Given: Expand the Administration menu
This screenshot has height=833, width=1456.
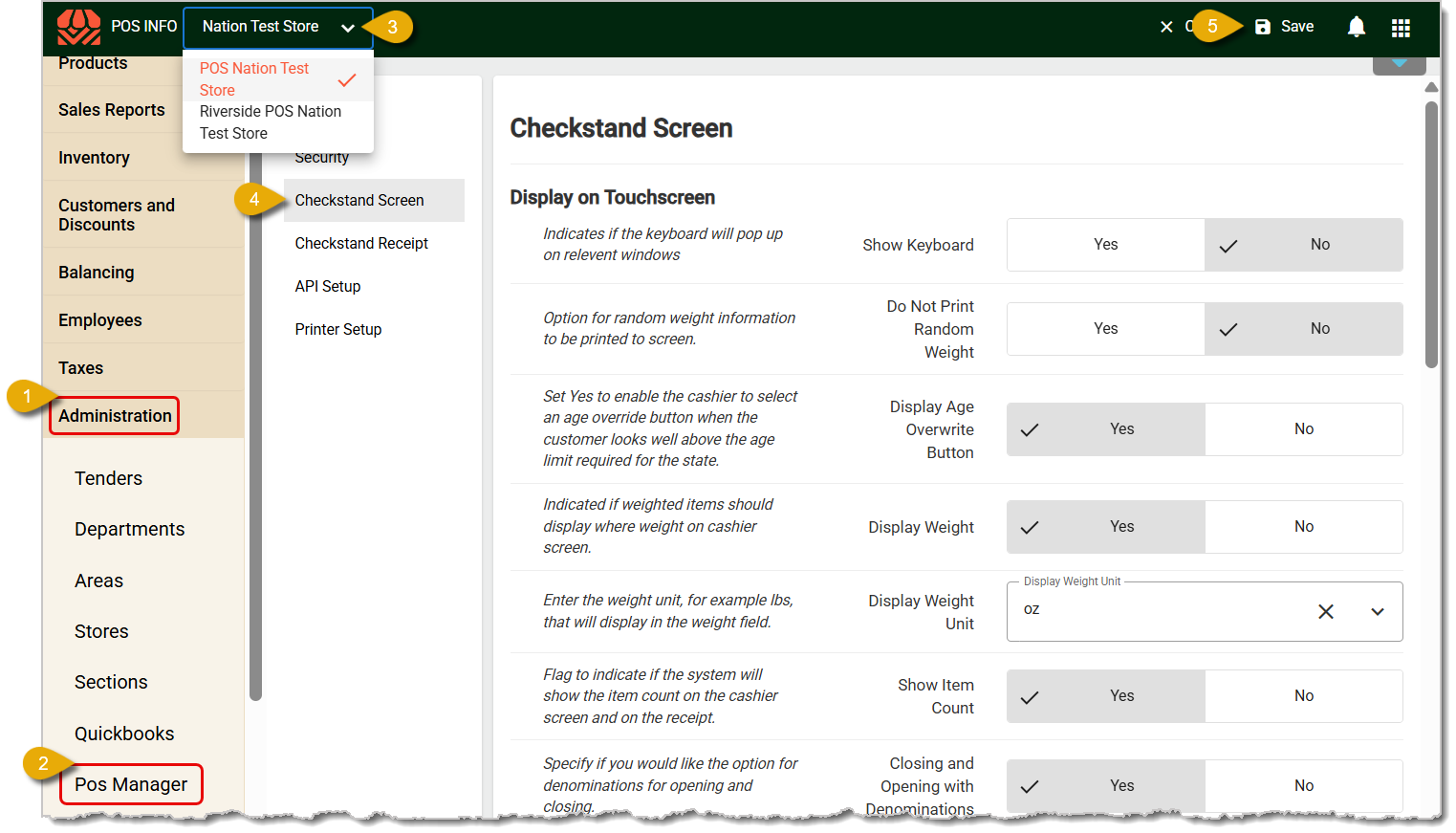Looking at the screenshot, I should point(115,416).
